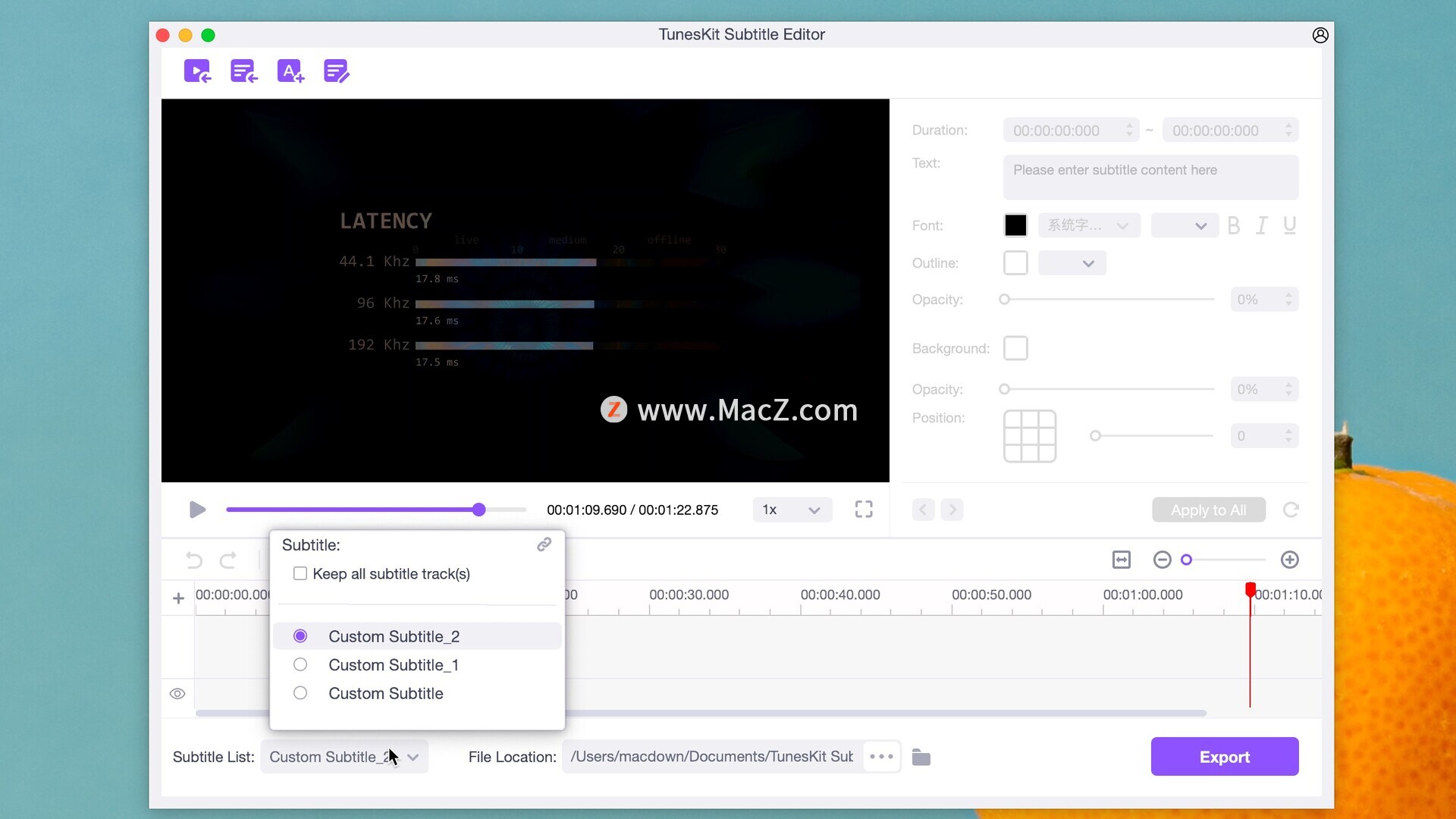Viewport: 1456px width, 819px height.
Task: Select plain Custom Subtitle radio button
Action: coord(300,693)
